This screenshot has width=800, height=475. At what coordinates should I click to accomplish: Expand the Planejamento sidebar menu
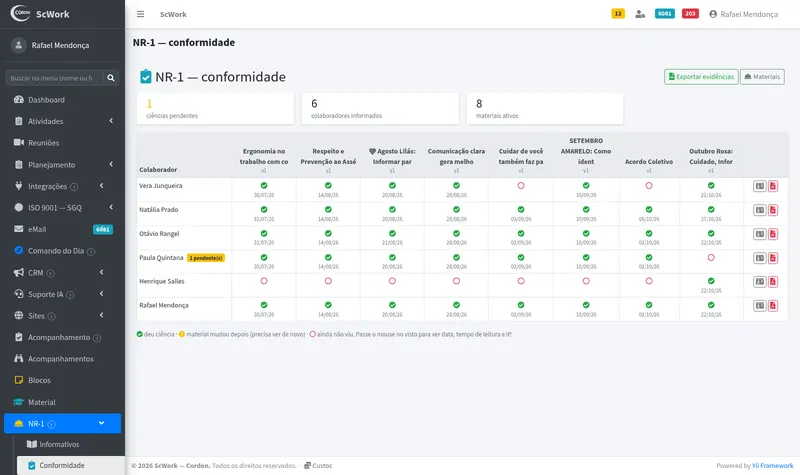click(x=62, y=165)
